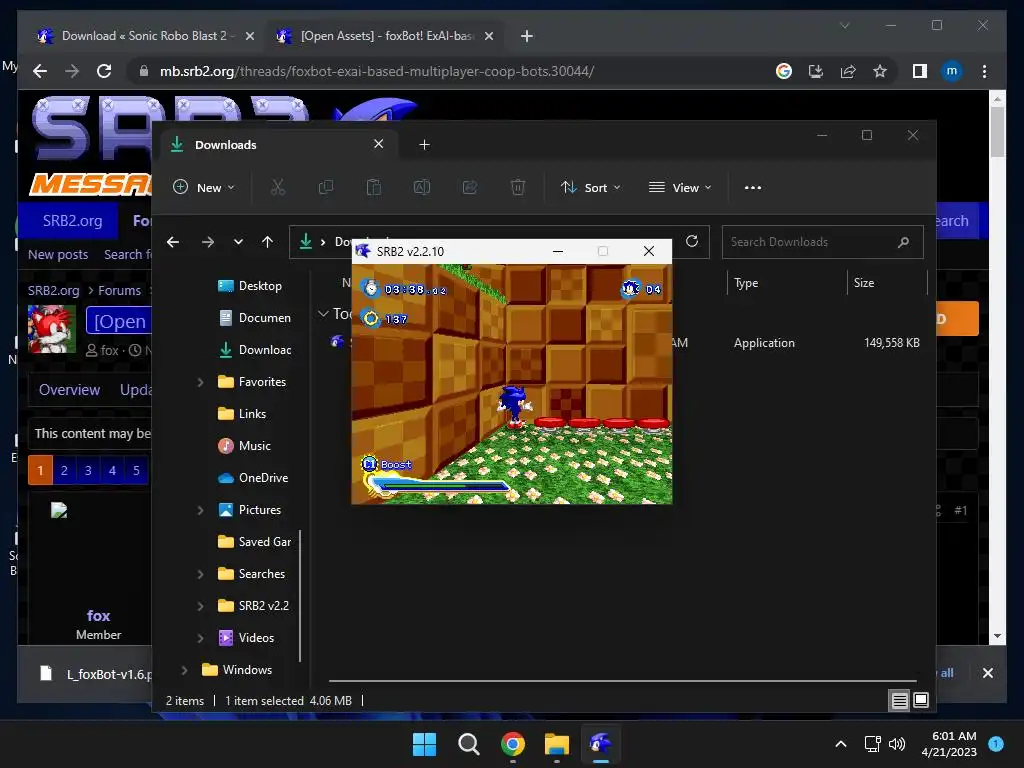This screenshot has height=768, width=1024.
Task: Open volume control in system tray
Action: pos(897,744)
